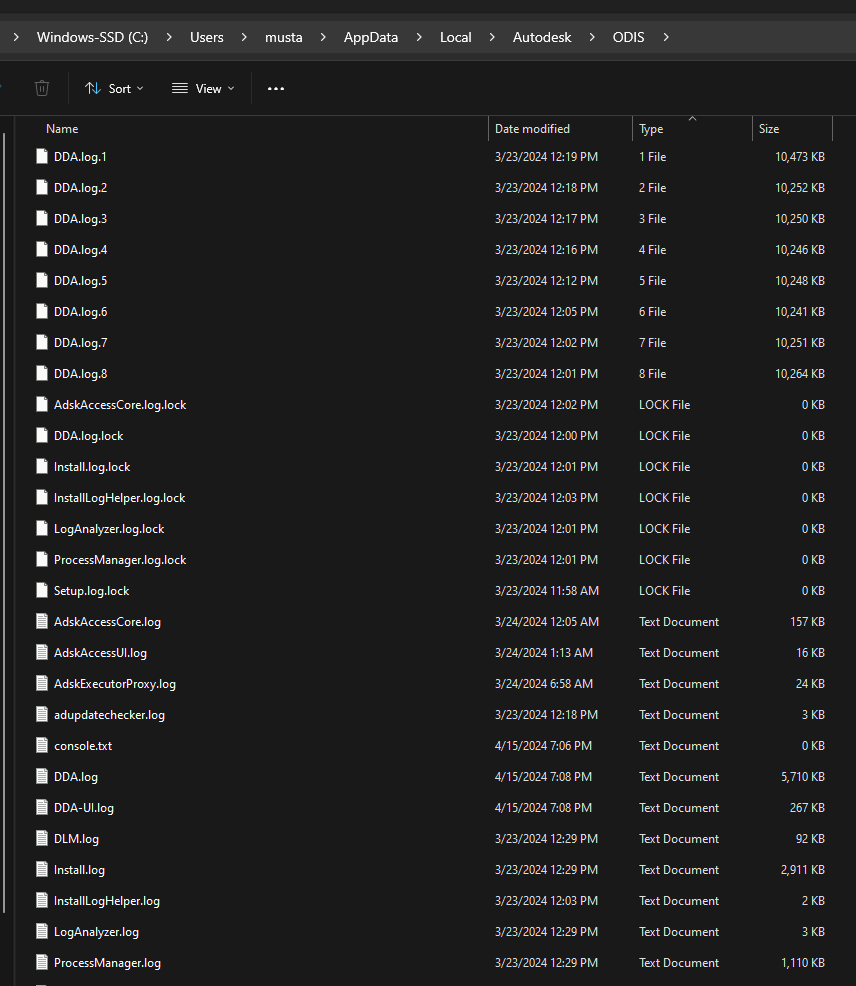Navigate to the AppData breadcrumb
Screen dimensions: 856x986
coord(370,37)
